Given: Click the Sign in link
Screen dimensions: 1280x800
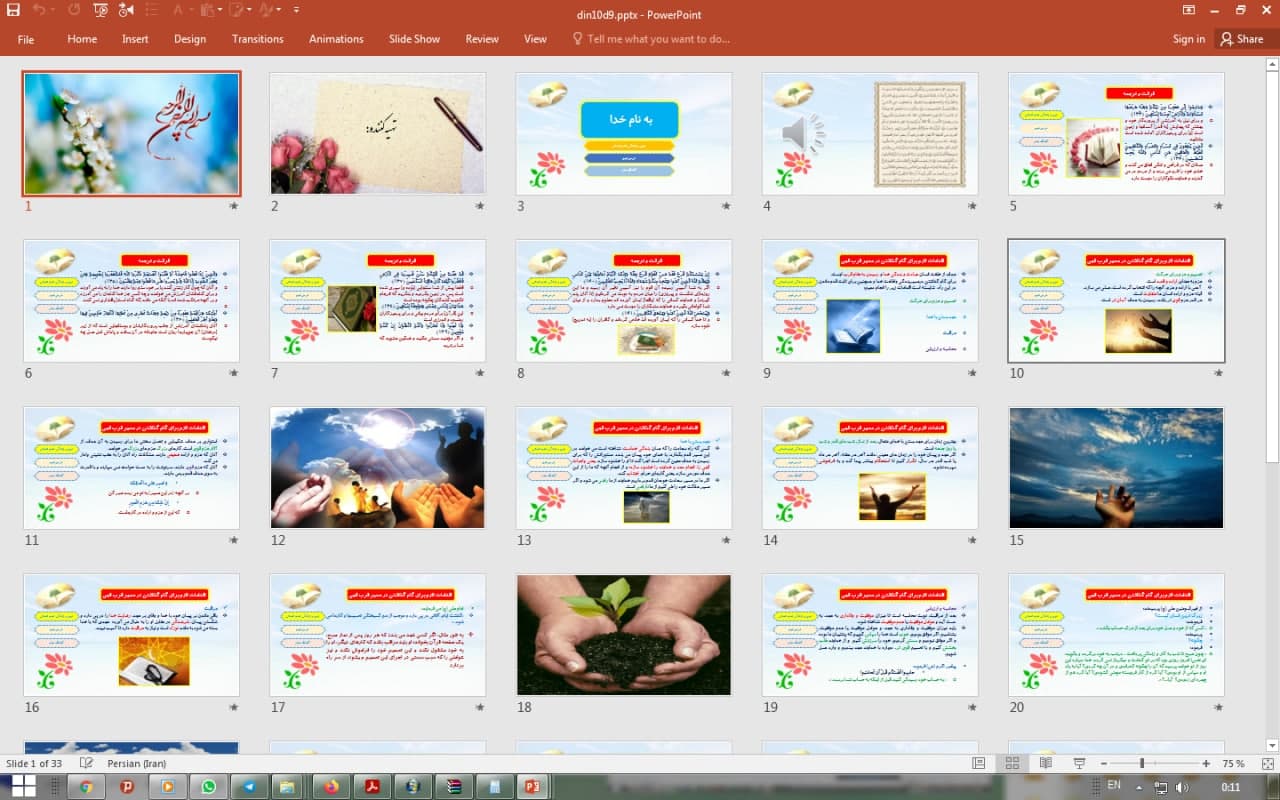Looking at the screenshot, I should [1189, 39].
